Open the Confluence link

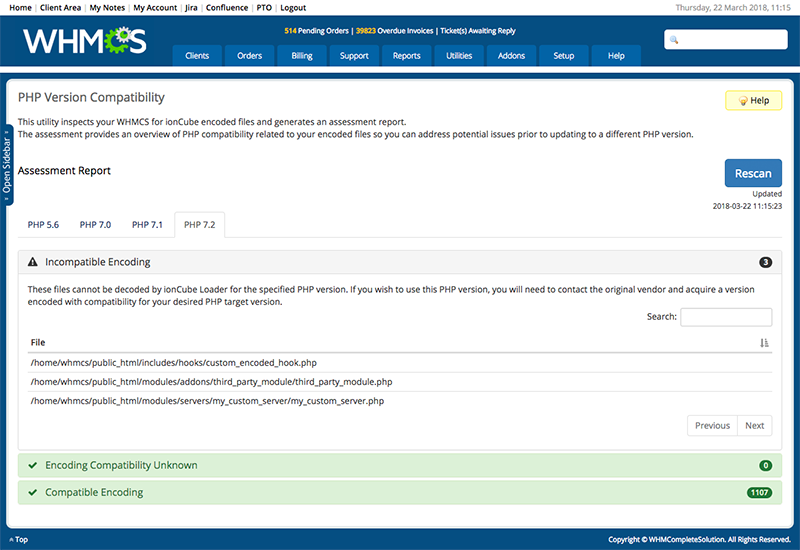(227, 8)
